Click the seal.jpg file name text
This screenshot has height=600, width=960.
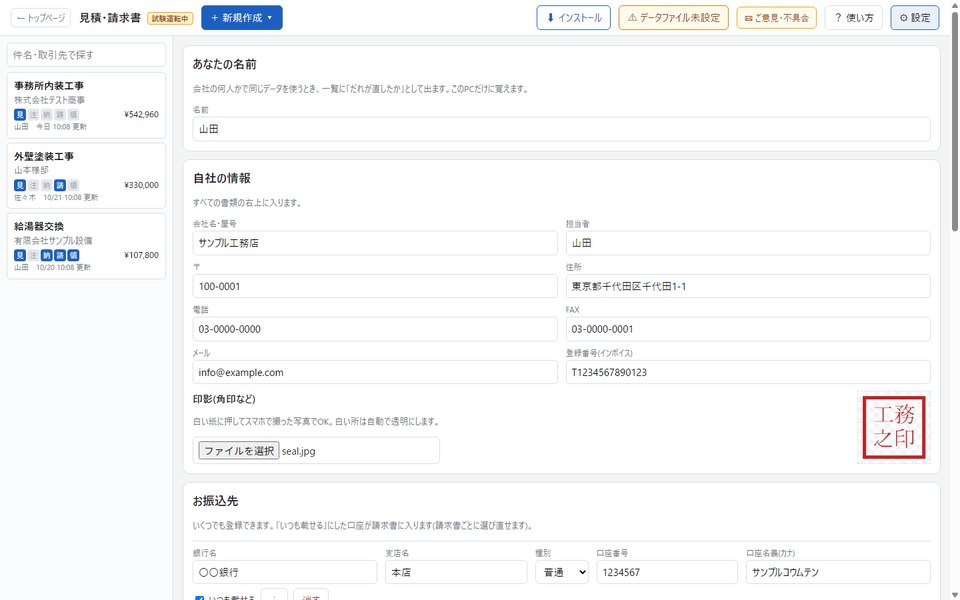click(x=299, y=451)
